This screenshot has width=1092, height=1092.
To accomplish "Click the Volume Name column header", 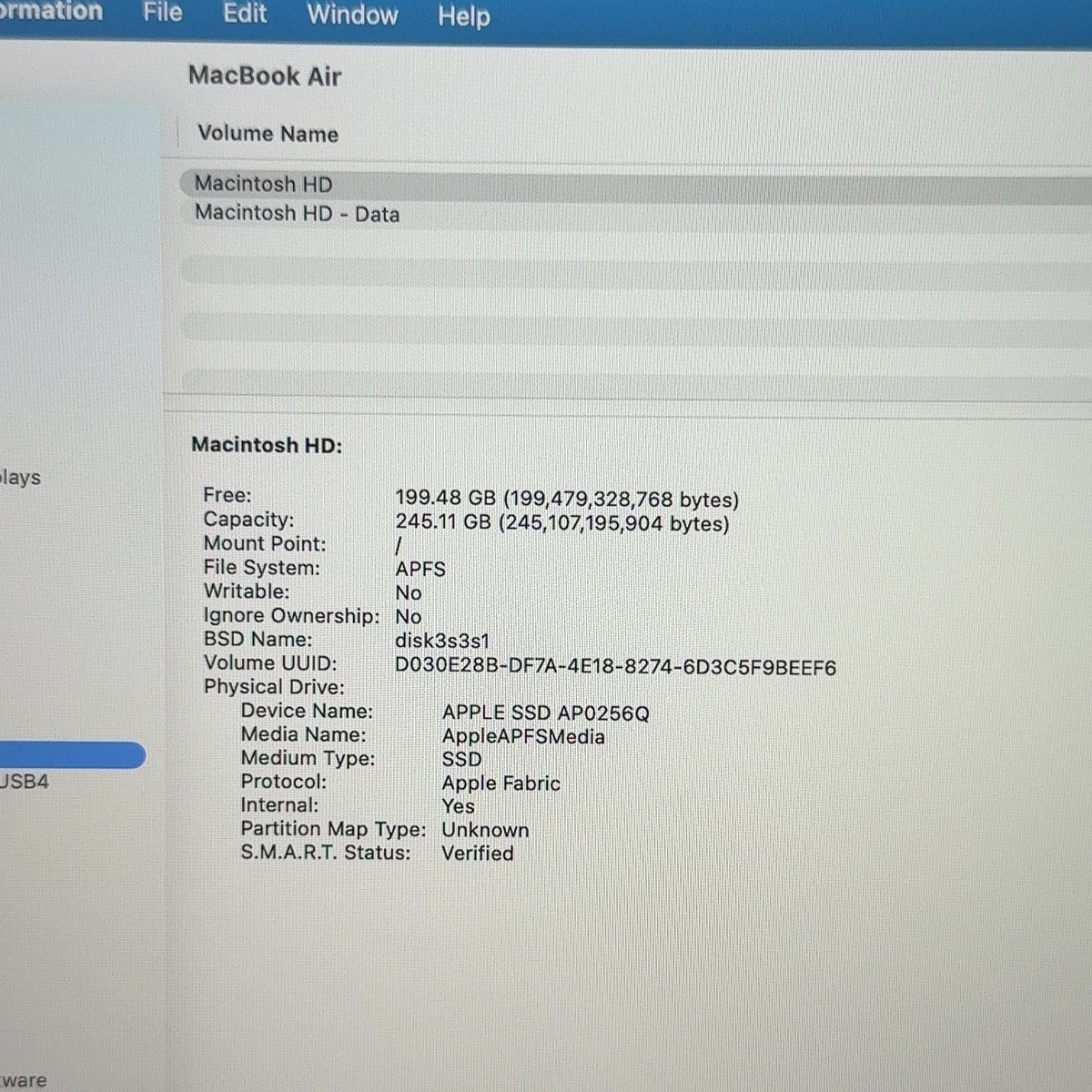I will pos(268,134).
